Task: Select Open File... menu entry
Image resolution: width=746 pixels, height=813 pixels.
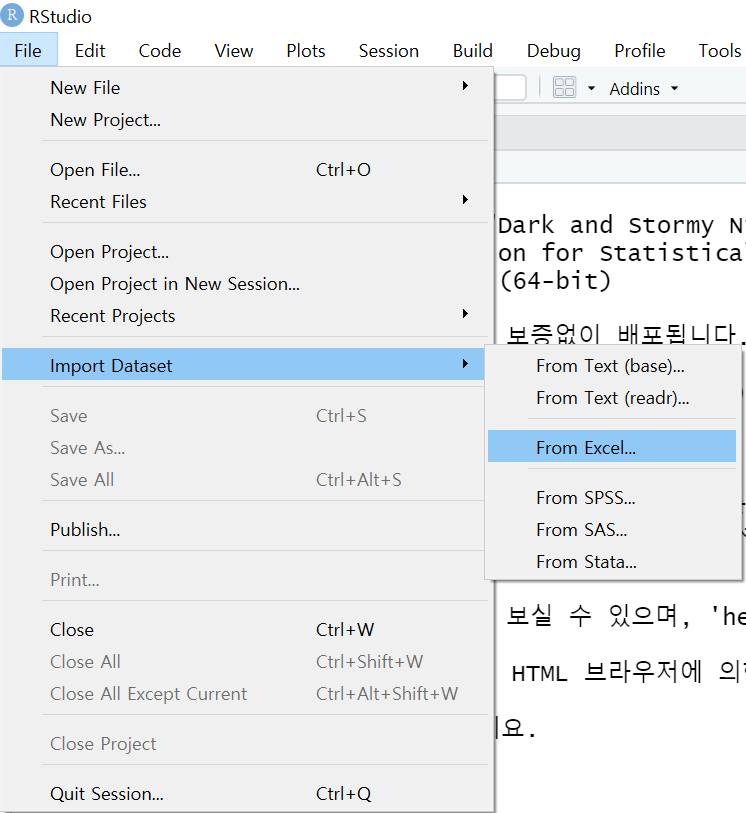Action: (x=243, y=170)
